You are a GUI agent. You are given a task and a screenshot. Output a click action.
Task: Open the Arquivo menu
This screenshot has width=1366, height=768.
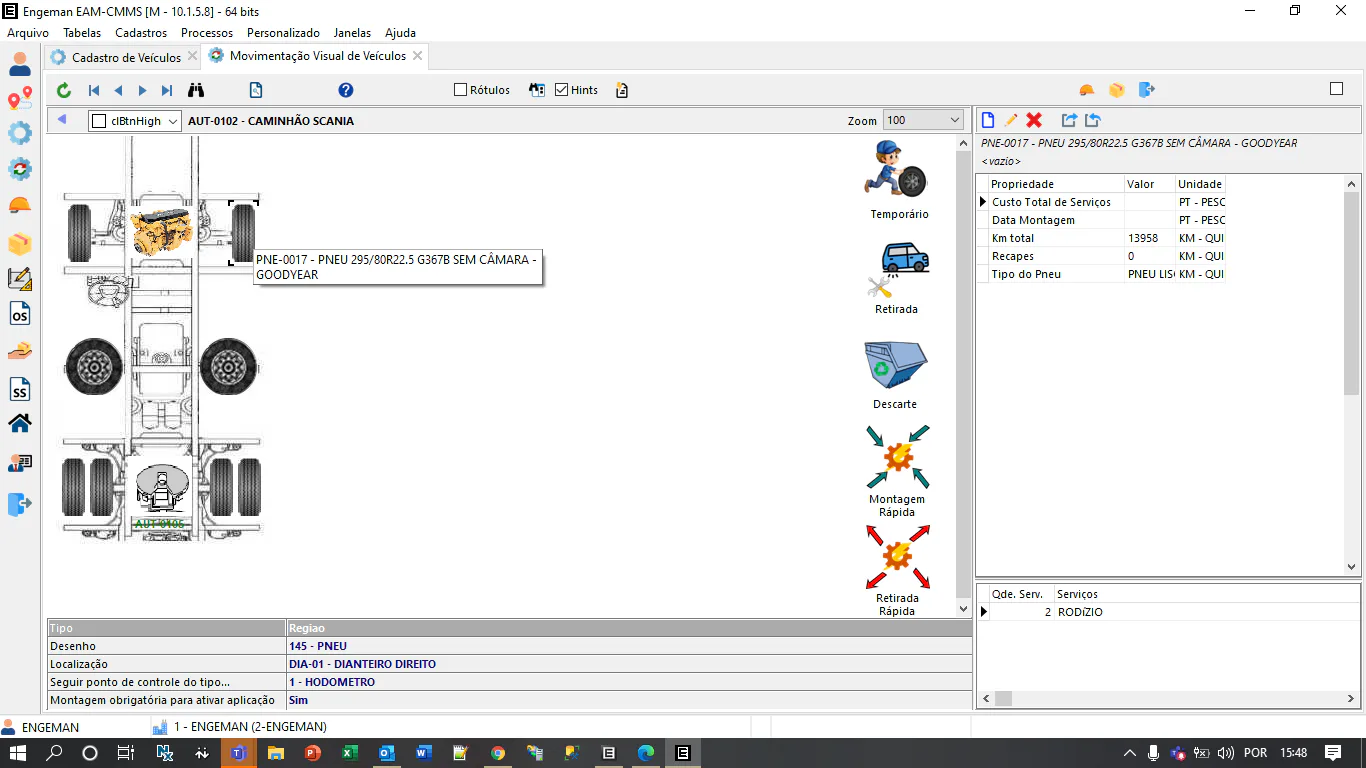28,33
